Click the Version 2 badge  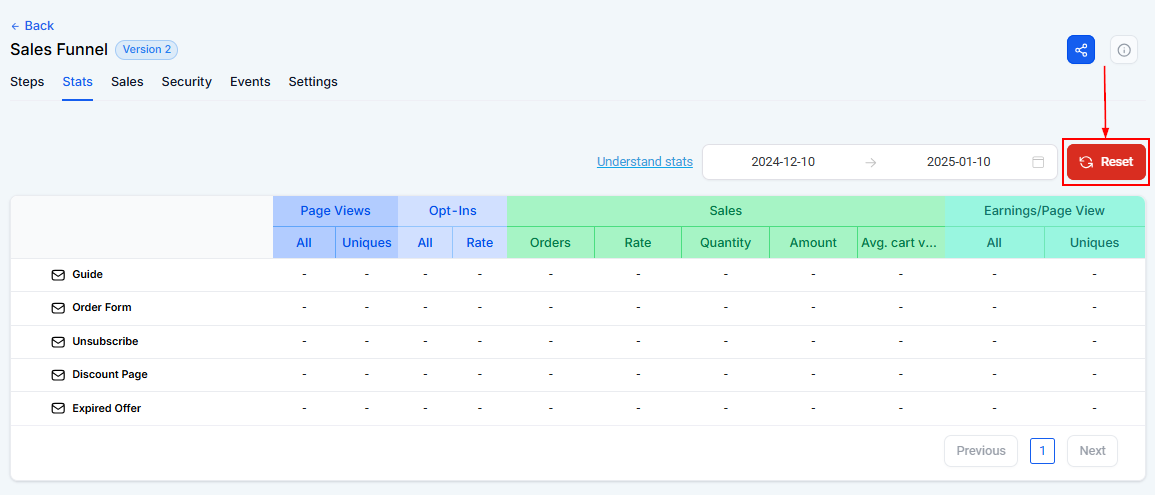click(147, 50)
